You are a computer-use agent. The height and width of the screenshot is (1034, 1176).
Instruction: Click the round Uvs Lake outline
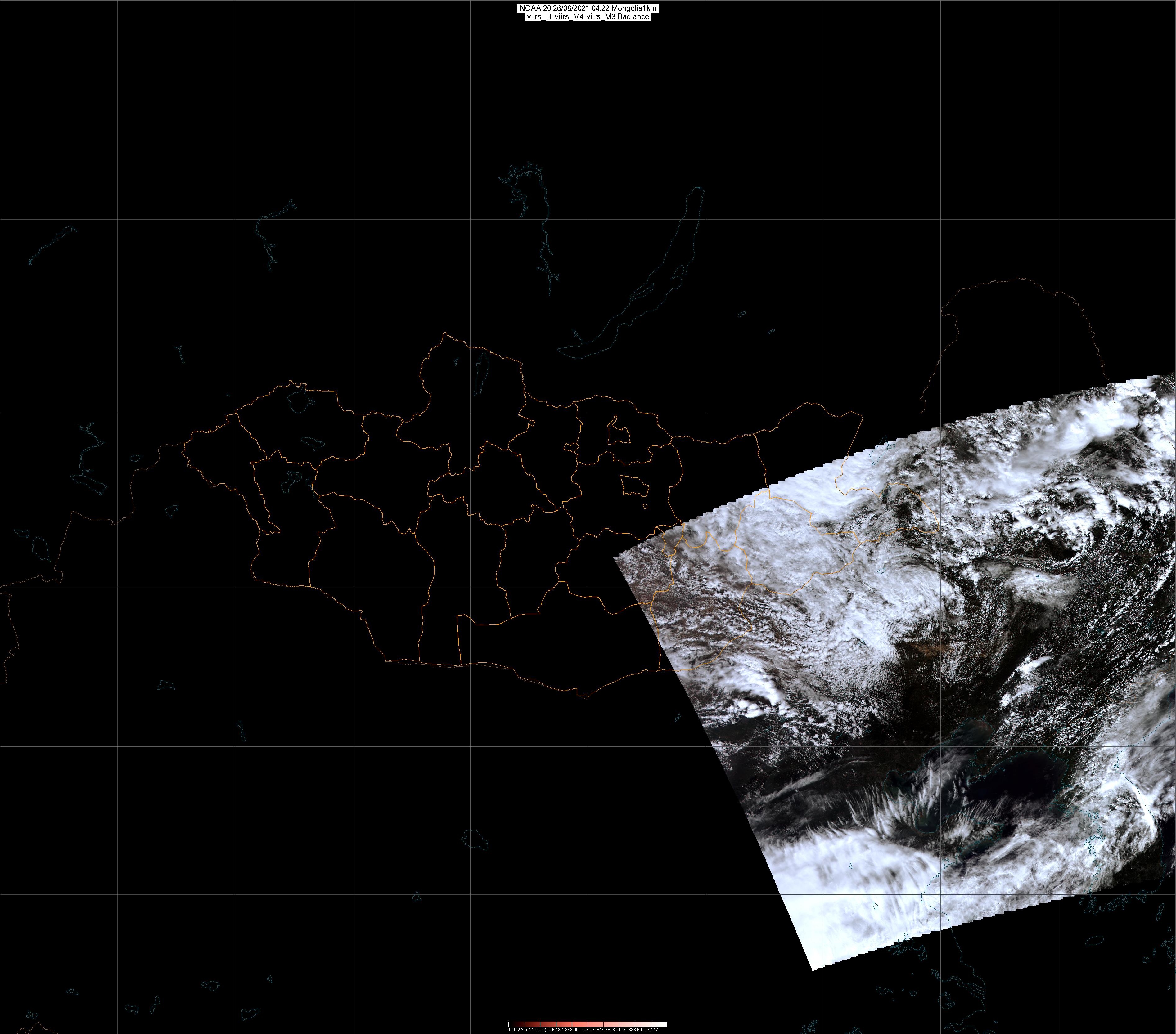[x=298, y=401]
